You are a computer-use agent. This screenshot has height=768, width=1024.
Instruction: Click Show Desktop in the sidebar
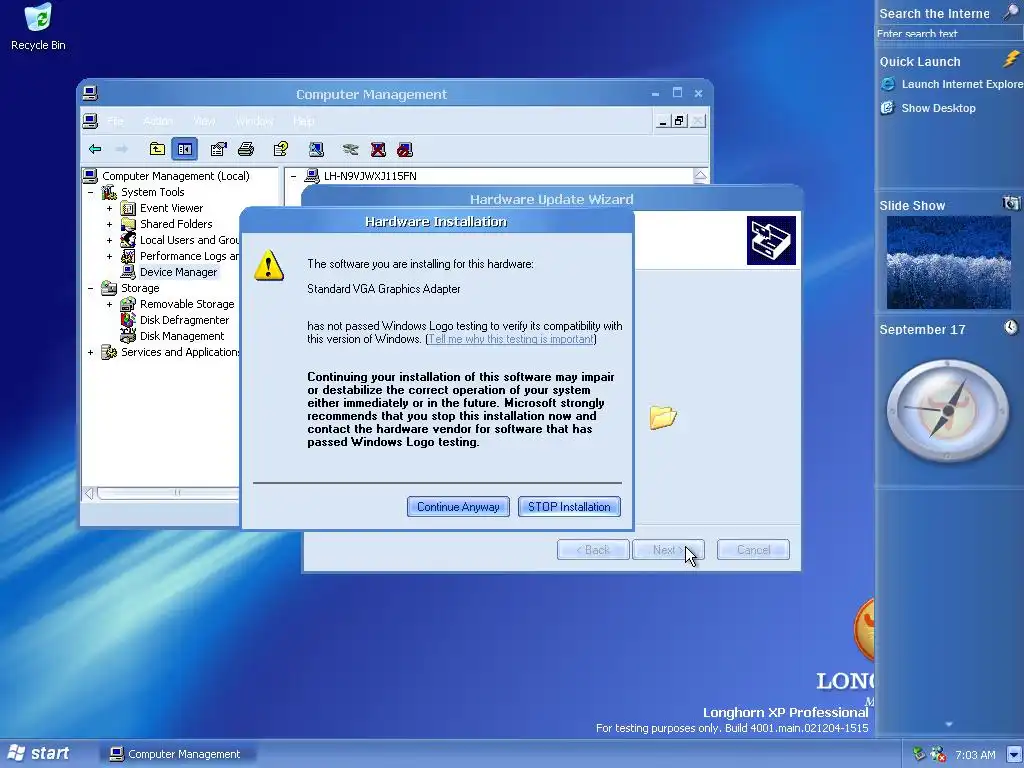pyautogui.click(x=928, y=108)
